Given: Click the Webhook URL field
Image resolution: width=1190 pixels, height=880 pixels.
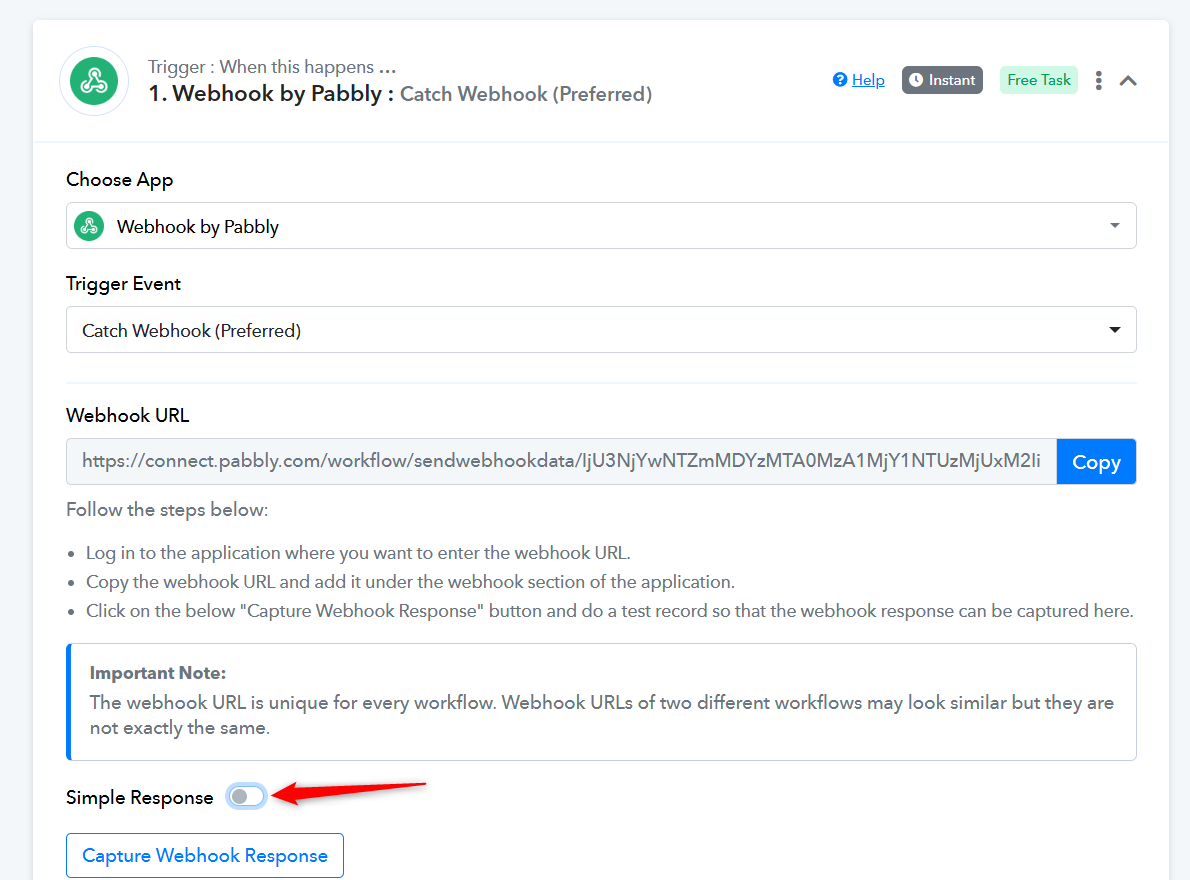Looking at the screenshot, I should click(562, 461).
